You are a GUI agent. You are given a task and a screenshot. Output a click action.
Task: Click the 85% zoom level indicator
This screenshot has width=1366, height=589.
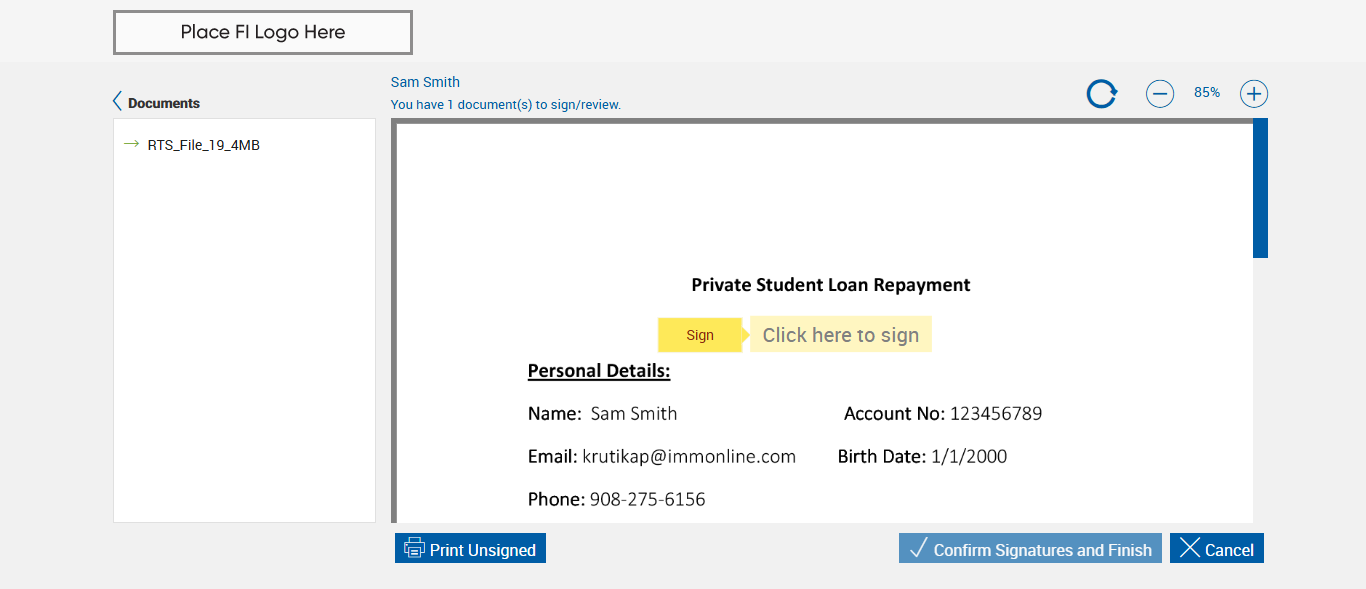1206,92
